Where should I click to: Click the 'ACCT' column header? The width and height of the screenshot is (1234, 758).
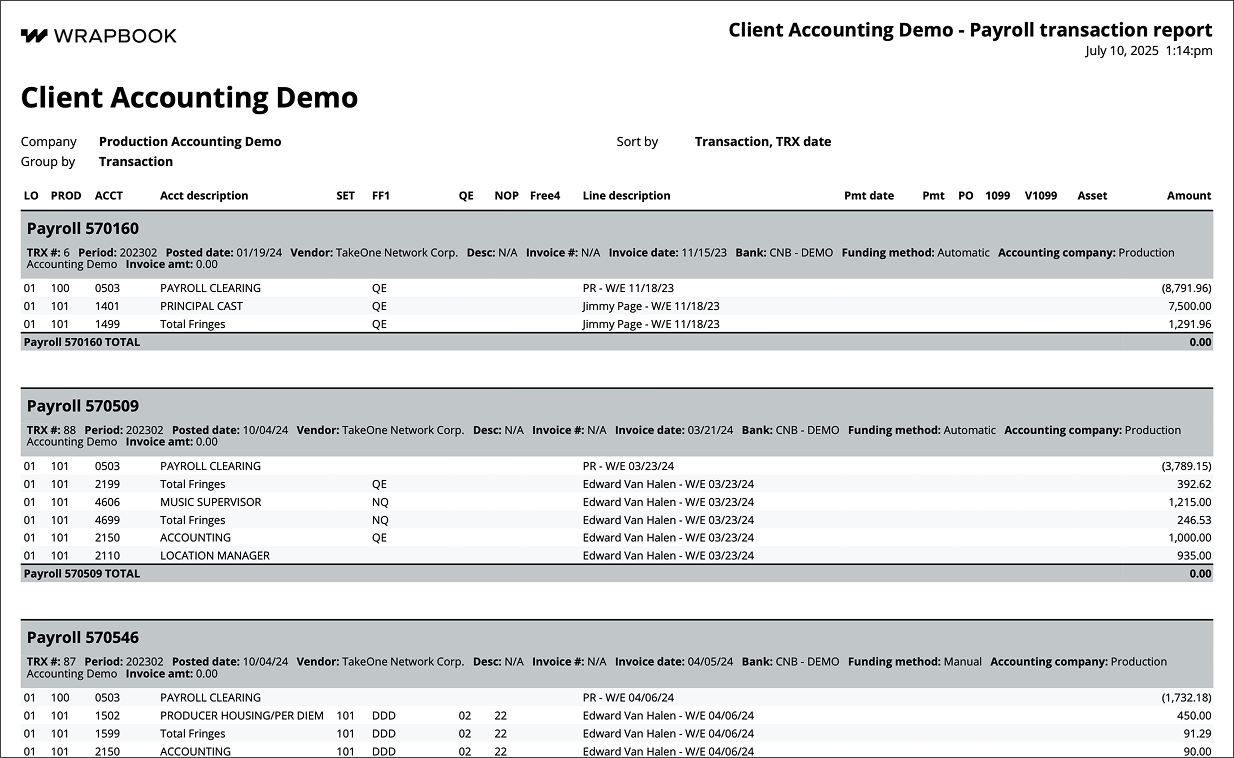click(x=109, y=196)
